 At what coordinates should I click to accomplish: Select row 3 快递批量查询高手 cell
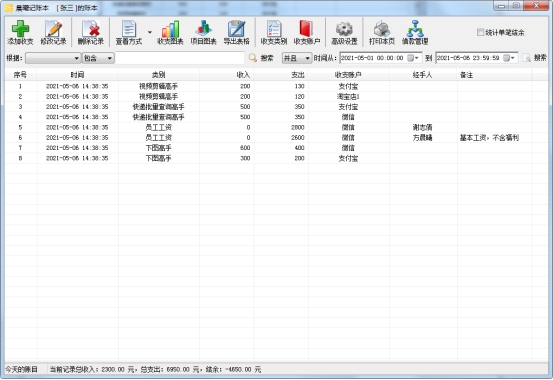click(159, 107)
